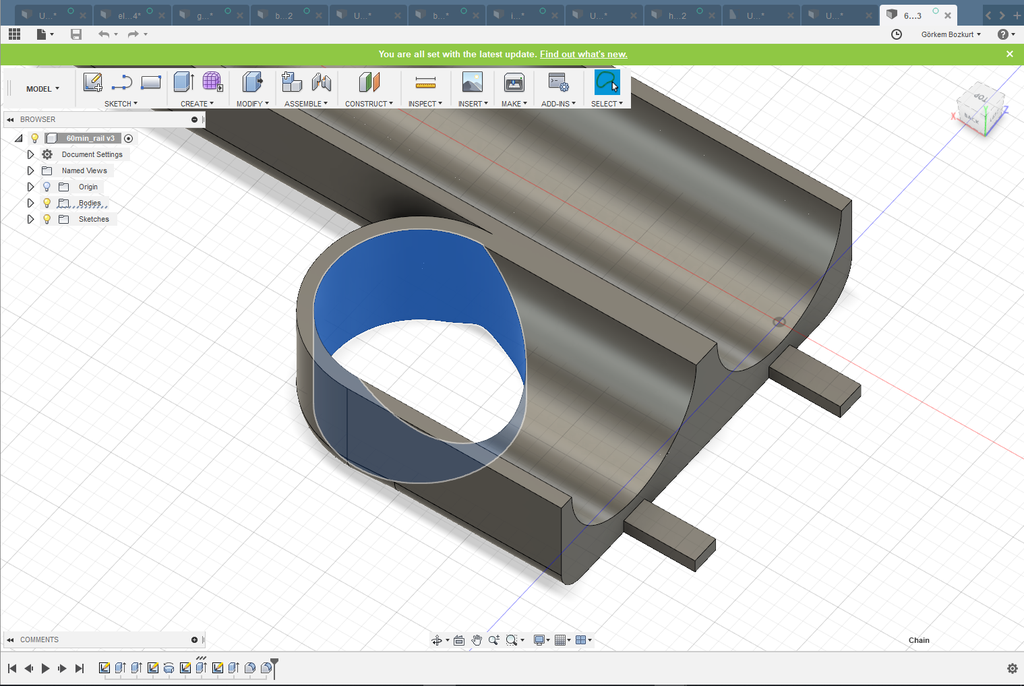Select the Extrude tool in Create
The image size is (1024, 686).
click(183, 83)
